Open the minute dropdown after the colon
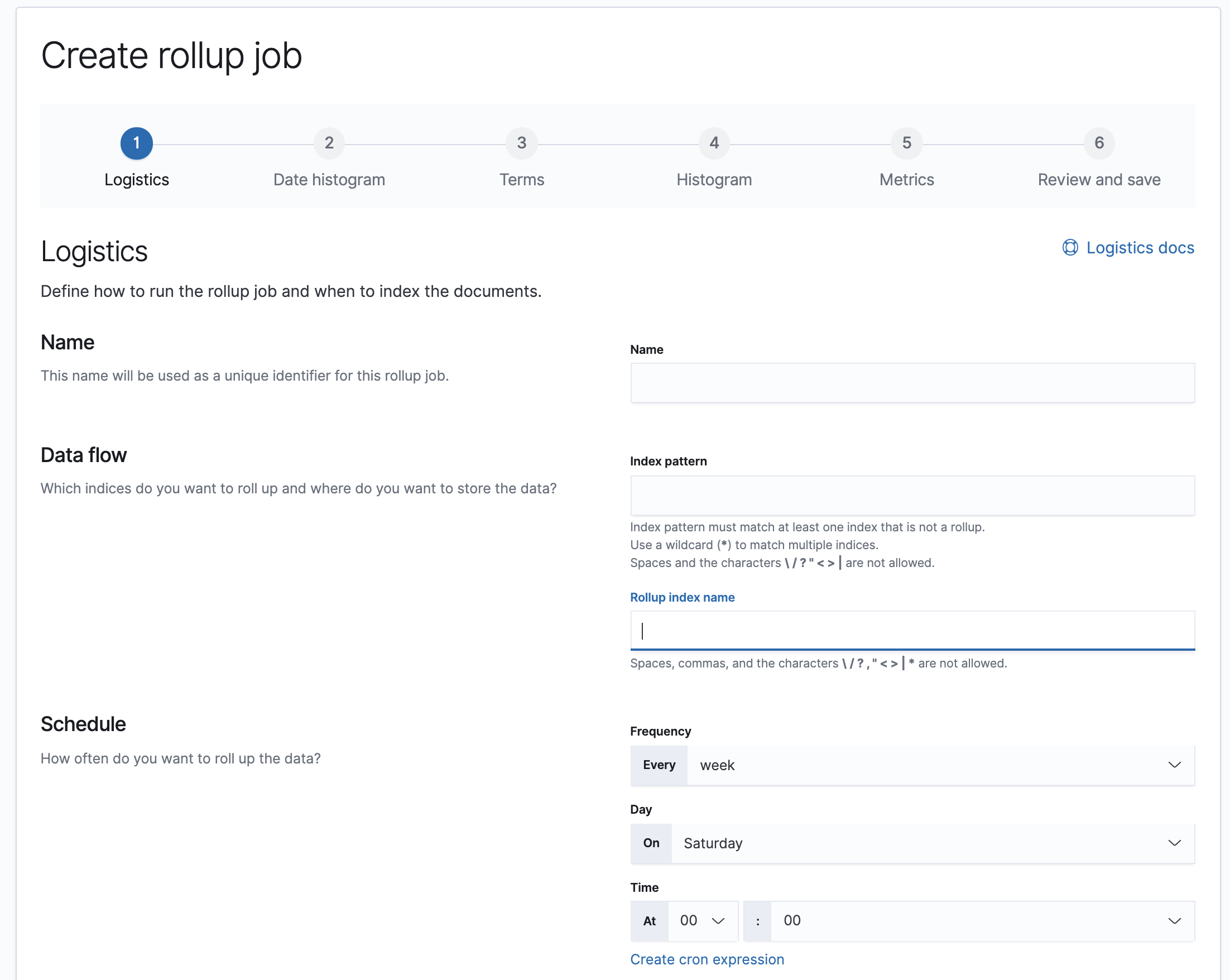This screenshot has width=1230, height=980. point(982,921)
